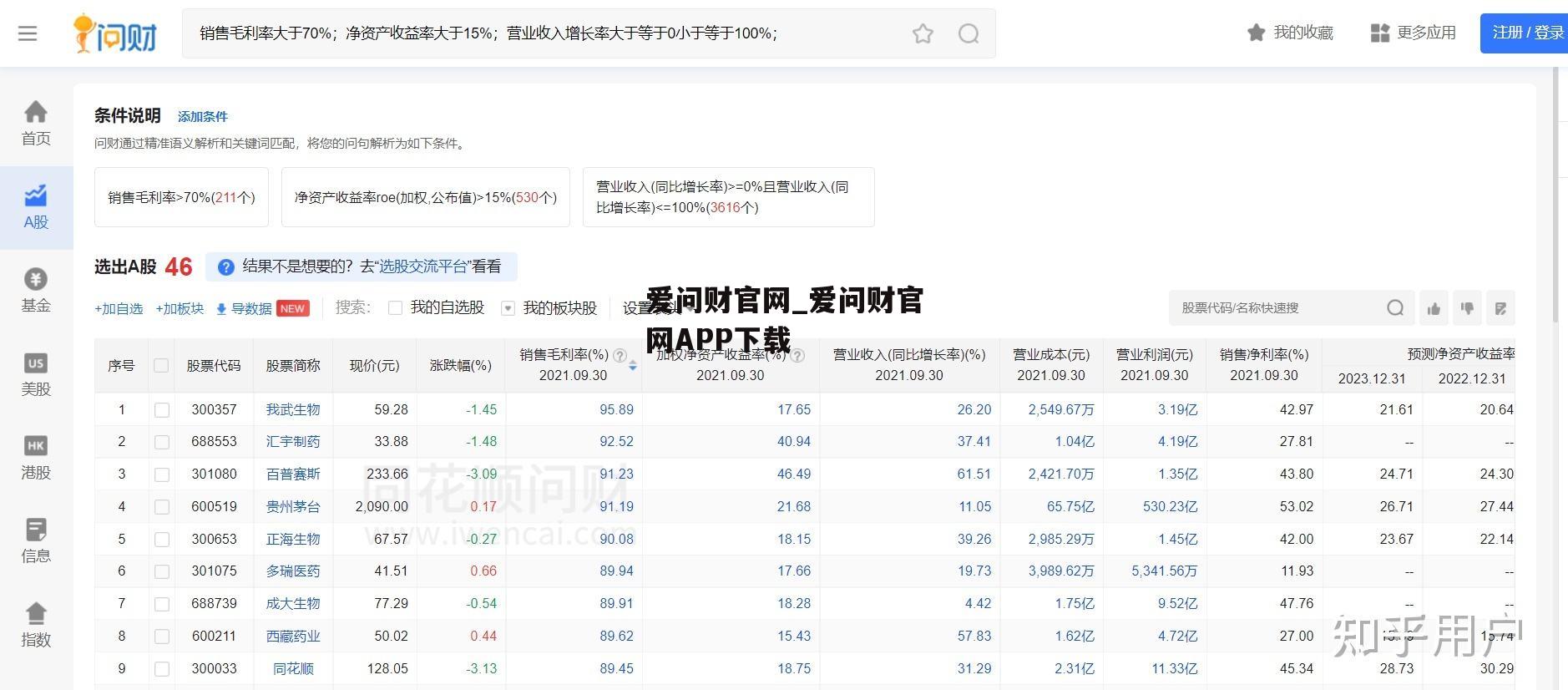The width and height of the screenshot is (1568, 690).
Task: Check the row for 西藏药业
Action: [x=162, y=637]
